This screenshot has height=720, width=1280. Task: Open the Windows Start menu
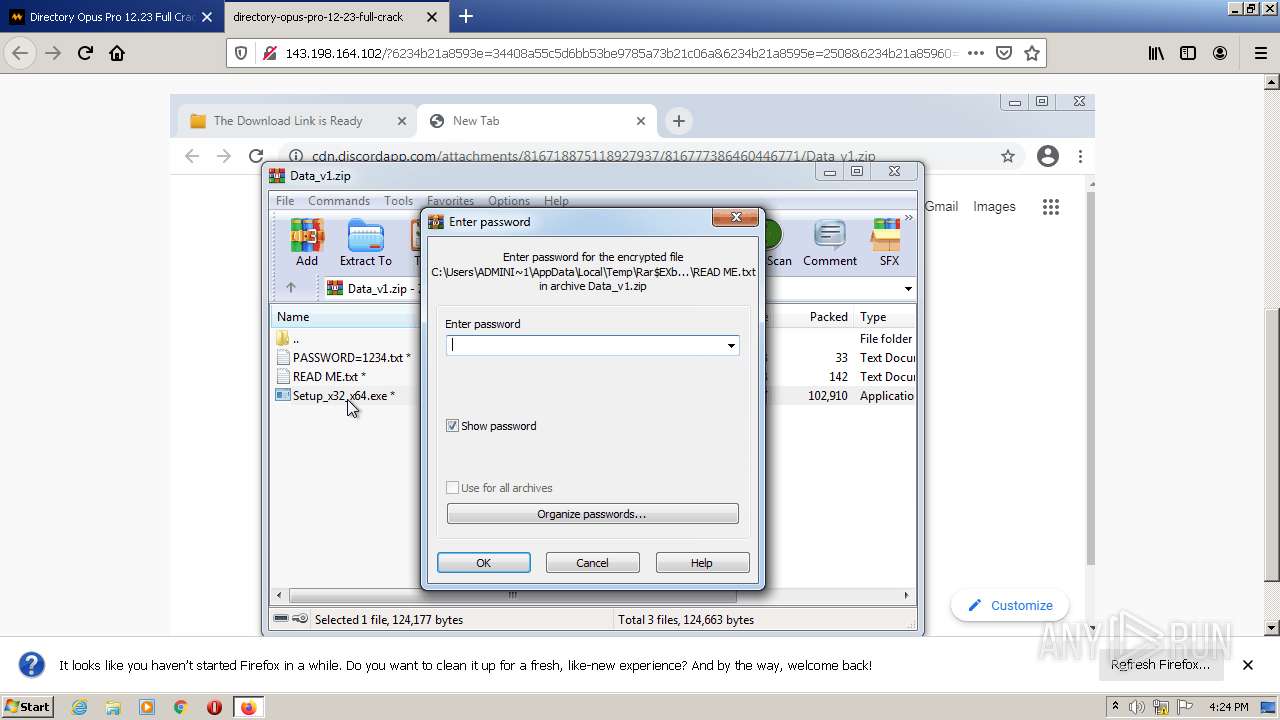click(28, 707)
